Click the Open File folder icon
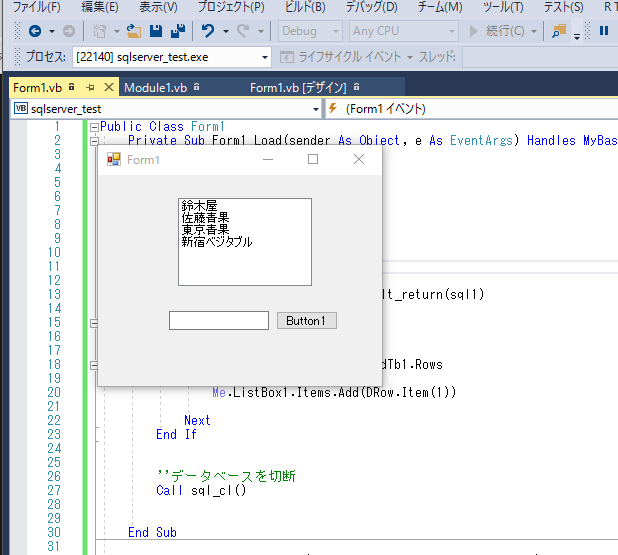 133,31
